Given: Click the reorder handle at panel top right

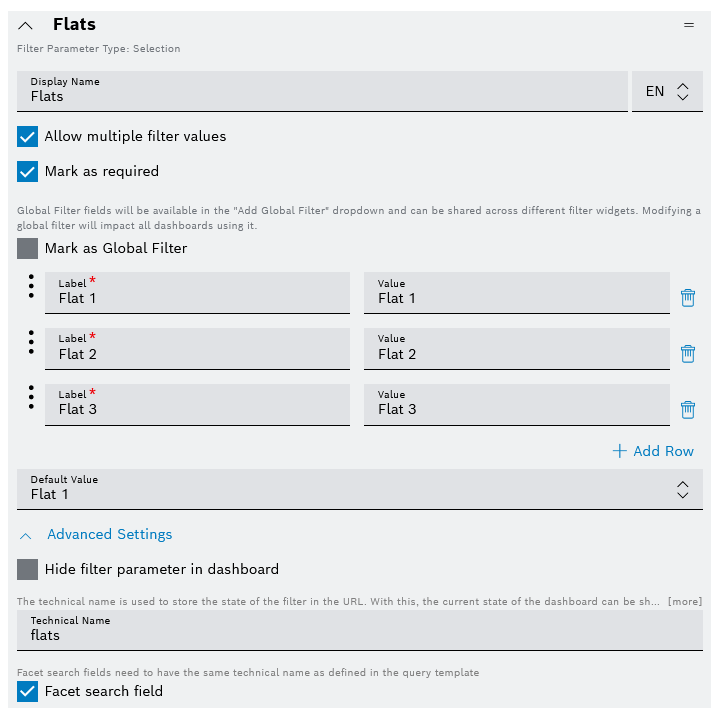Looking at the screenshot, I should click(689, 25).
